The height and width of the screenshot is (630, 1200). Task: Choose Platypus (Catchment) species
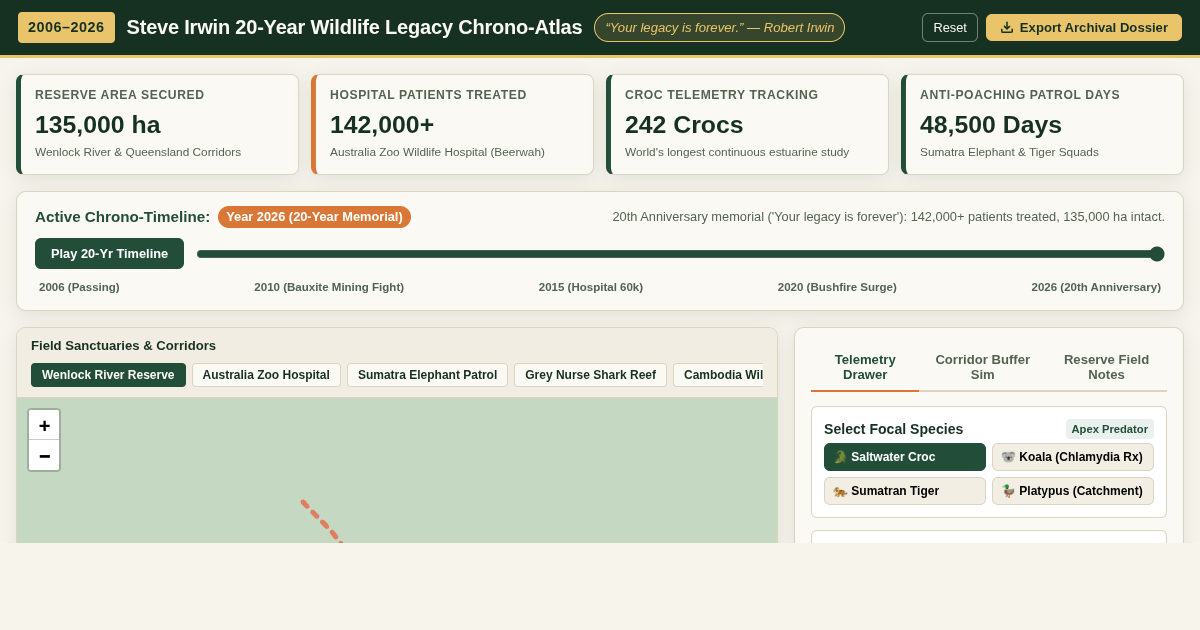[1073, 491]
